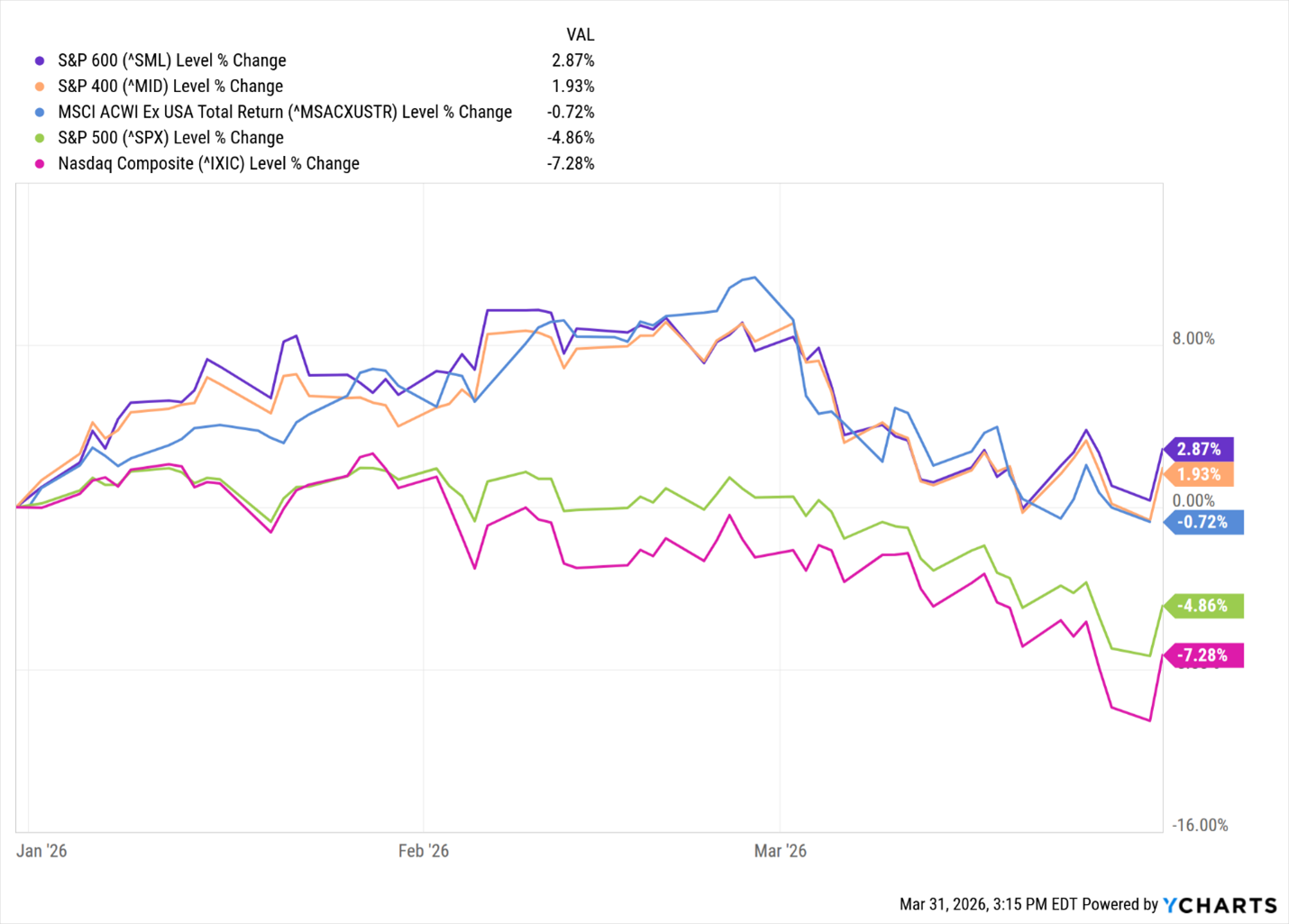Select the MSCI ACWI Ex USA legend label
The width and height of the screenshot is (1289, 924).
tap(285, 112)
